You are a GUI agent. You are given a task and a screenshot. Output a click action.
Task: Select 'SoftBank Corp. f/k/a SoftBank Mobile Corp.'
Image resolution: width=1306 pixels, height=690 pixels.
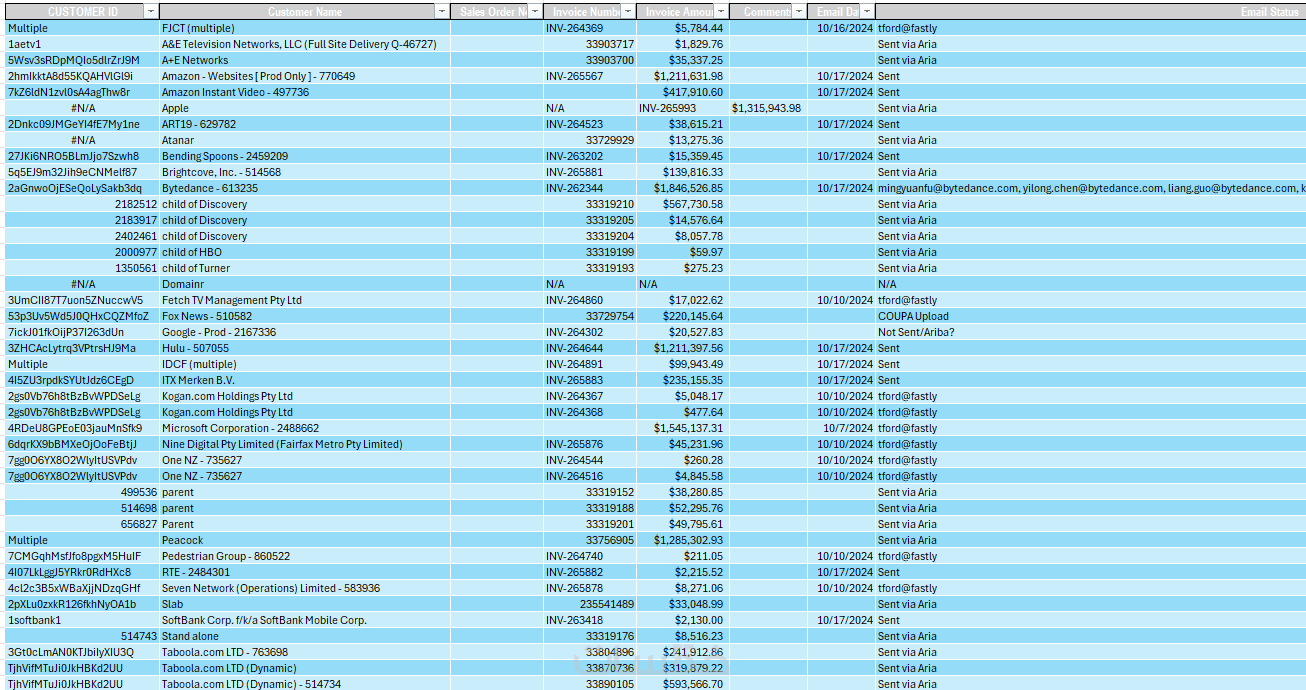tap(305, 620)
